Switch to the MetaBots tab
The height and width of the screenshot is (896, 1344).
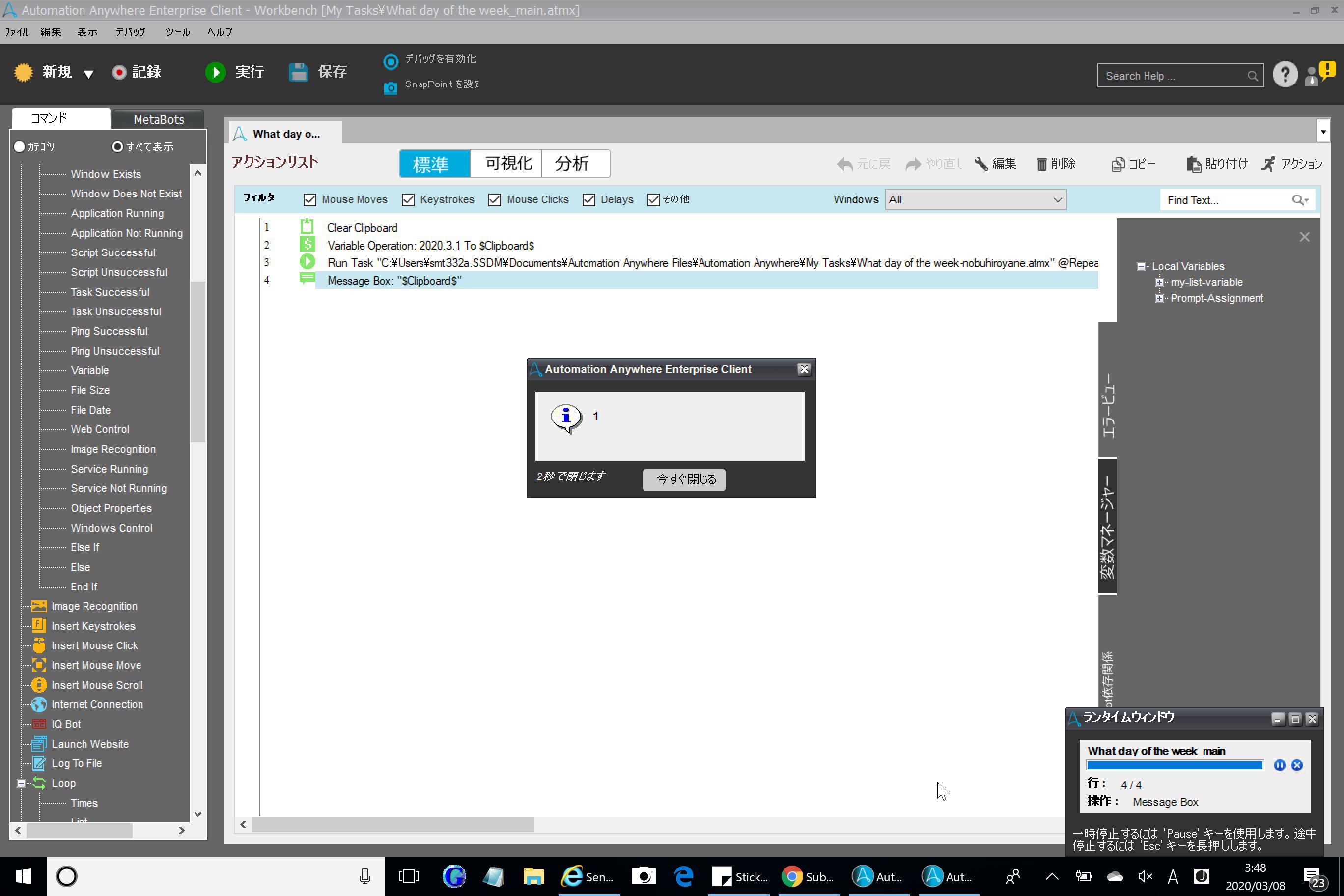click(158, 119)
